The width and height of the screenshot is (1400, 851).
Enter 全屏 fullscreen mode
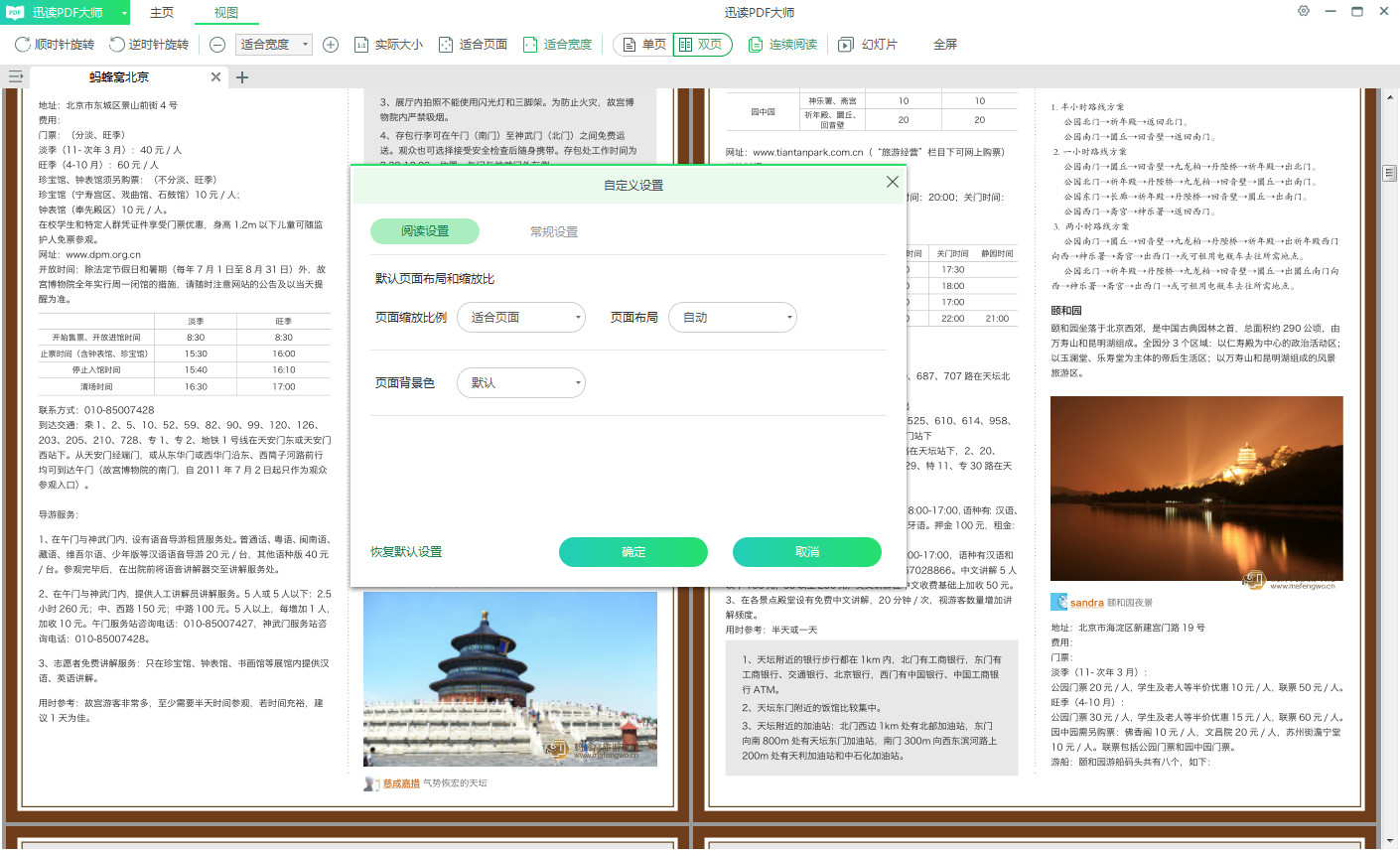click(945, 45)
